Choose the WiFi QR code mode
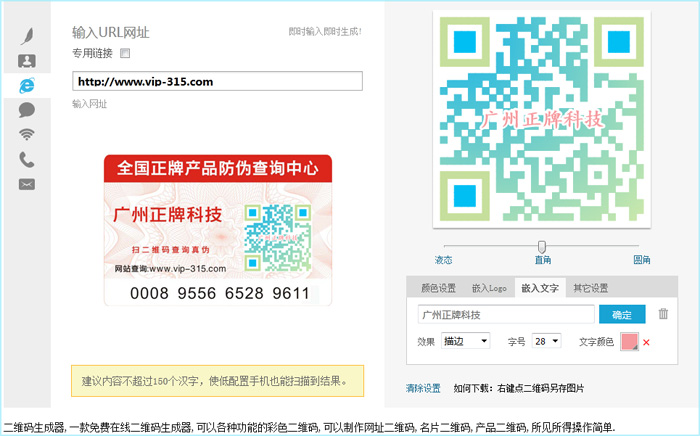The width and height of the screenshot is (700, 436). point(27,134)
